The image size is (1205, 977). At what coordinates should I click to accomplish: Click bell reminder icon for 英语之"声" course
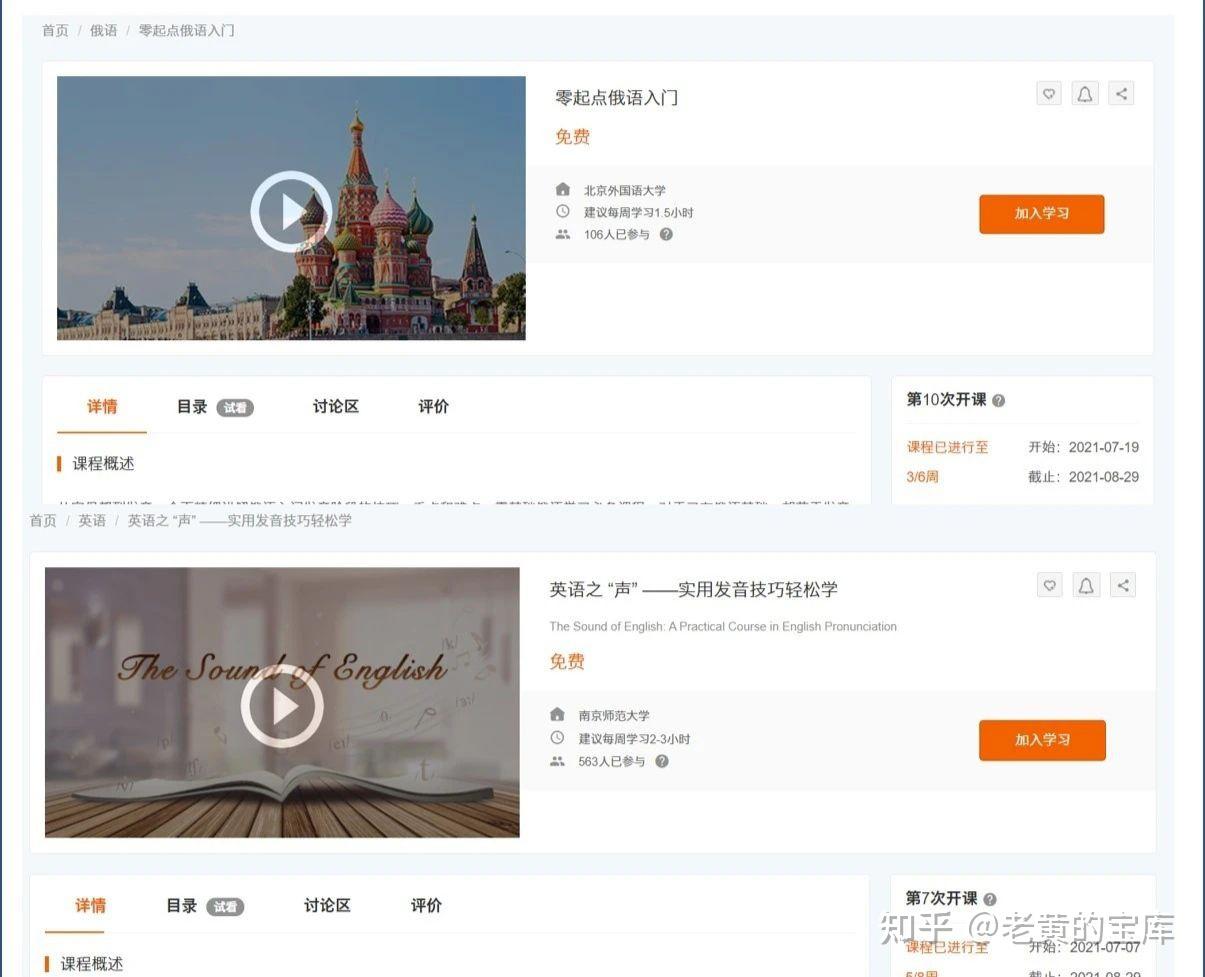click(1086, 586)
